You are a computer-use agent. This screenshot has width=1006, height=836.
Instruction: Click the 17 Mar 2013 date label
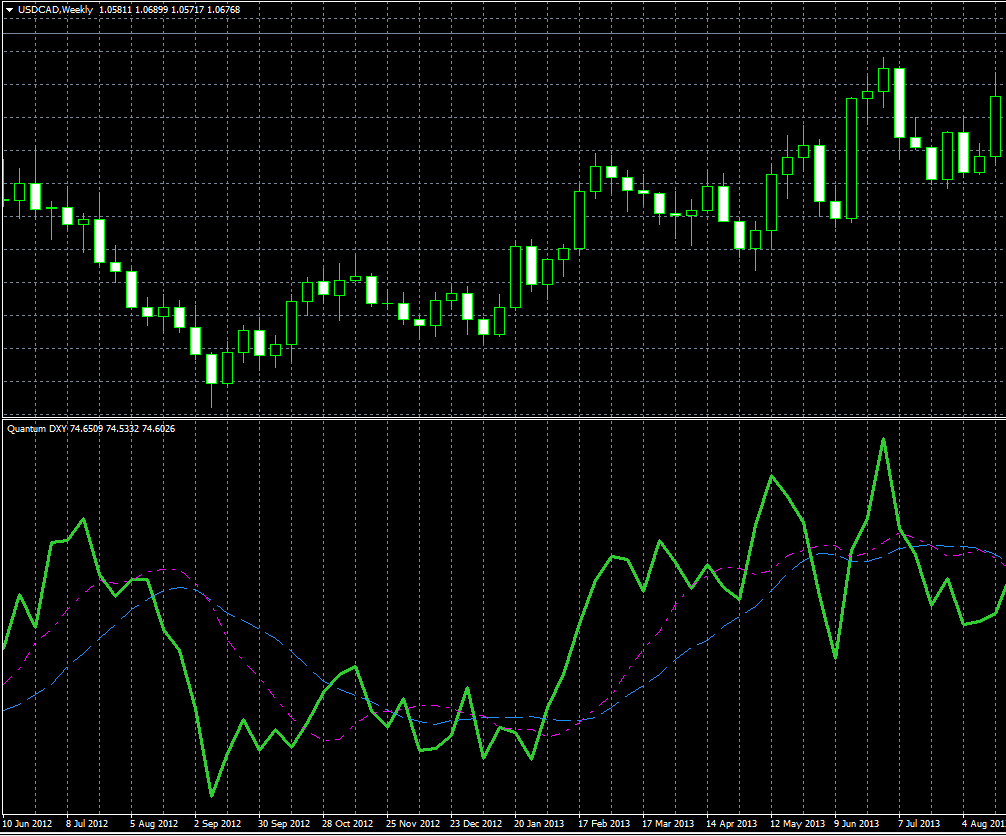coord(668,824)
